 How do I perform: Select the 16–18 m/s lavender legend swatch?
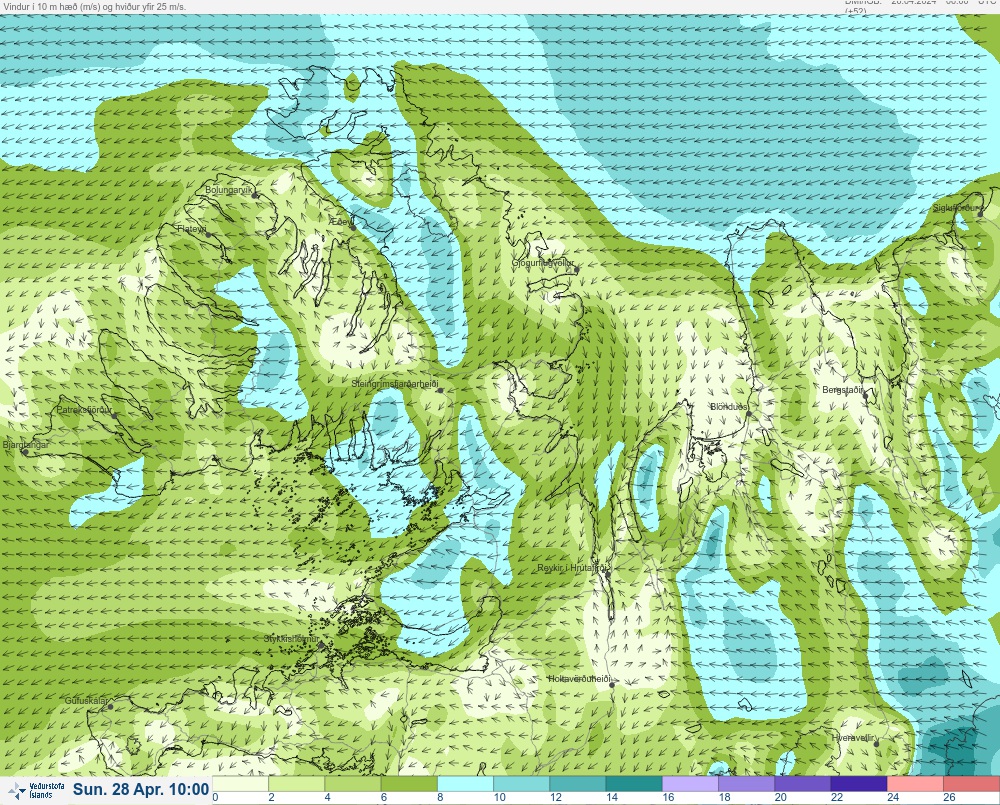click(690, 783)
